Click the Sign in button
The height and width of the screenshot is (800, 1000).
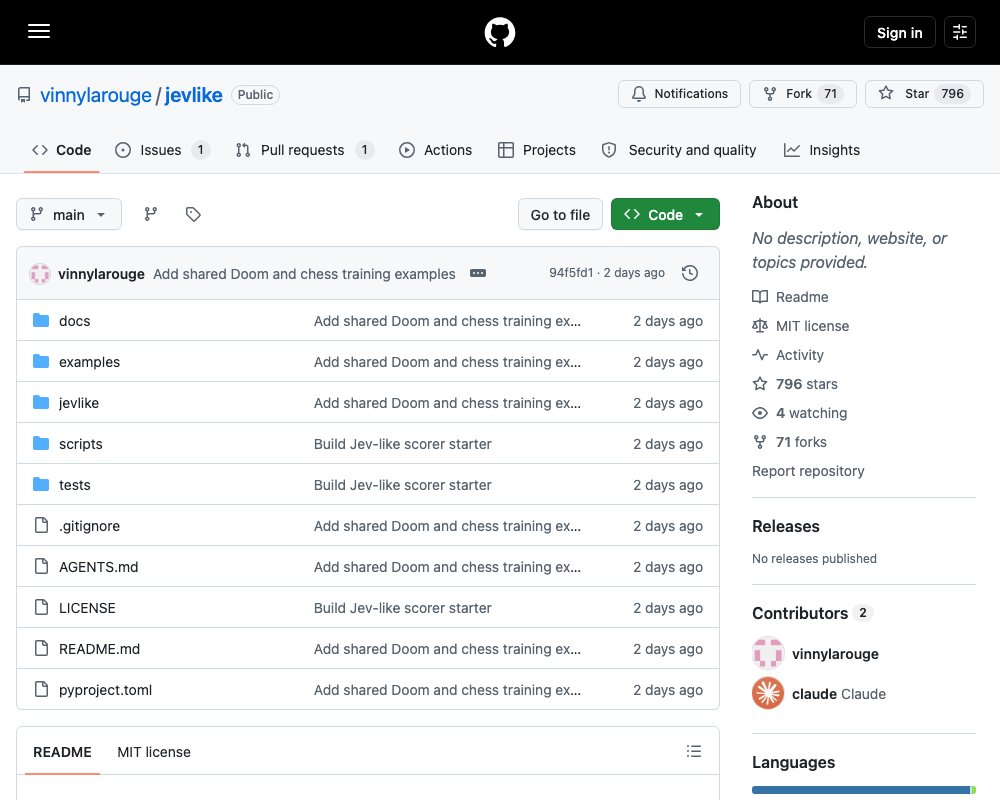click(899, 32)
